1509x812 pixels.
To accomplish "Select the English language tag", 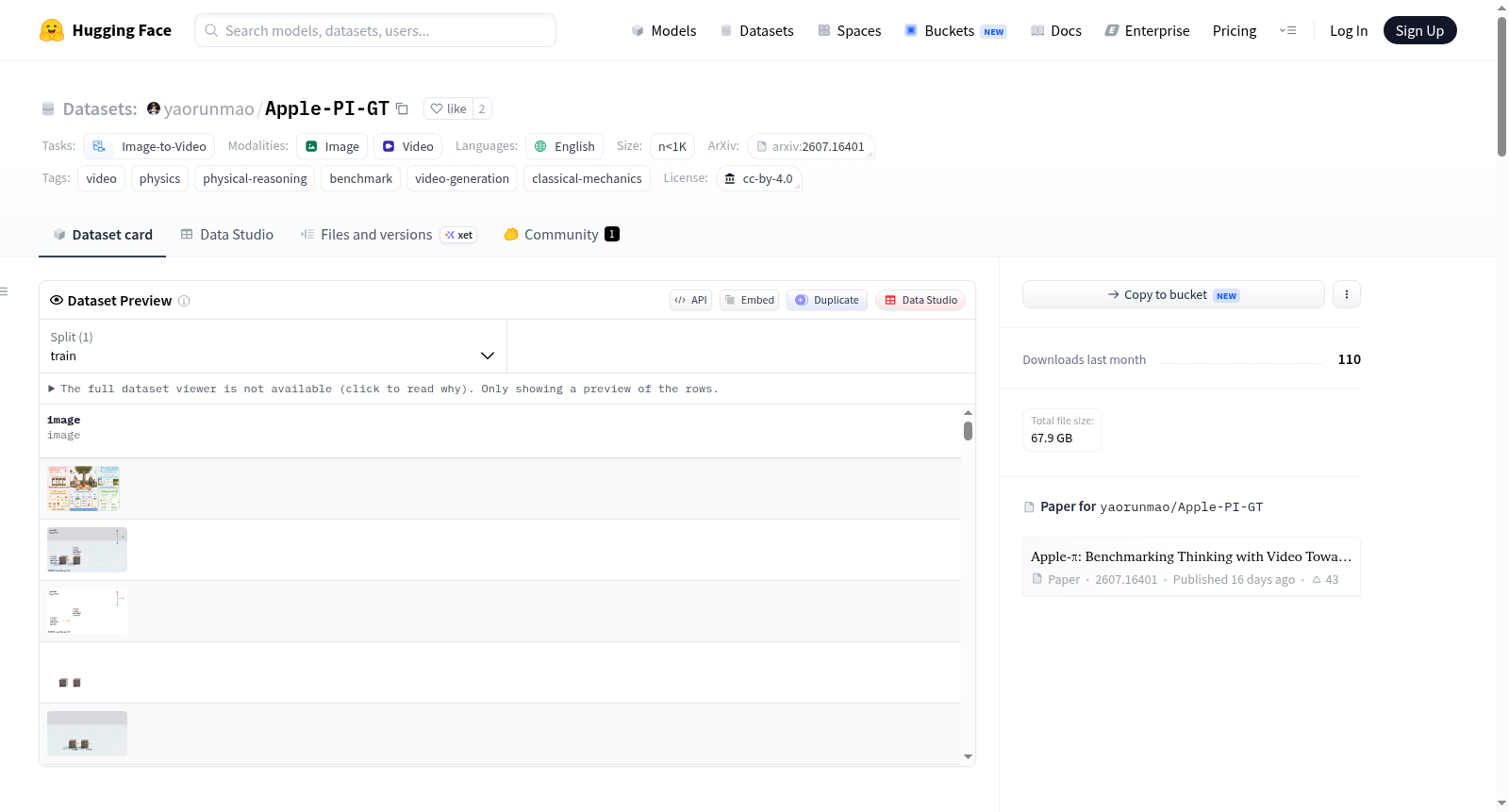I will (564, 146).
